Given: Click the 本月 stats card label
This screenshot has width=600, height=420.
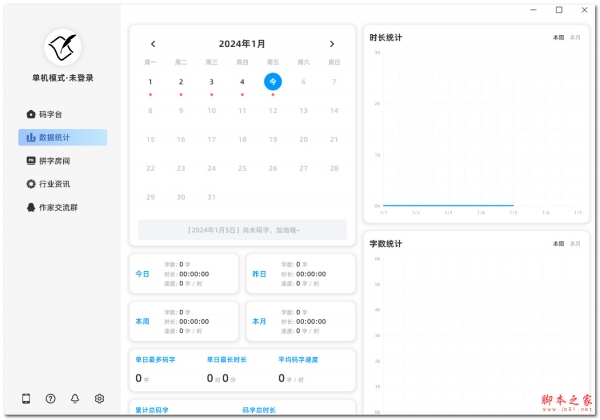Looking at the screenshot, I should [259, 321].
